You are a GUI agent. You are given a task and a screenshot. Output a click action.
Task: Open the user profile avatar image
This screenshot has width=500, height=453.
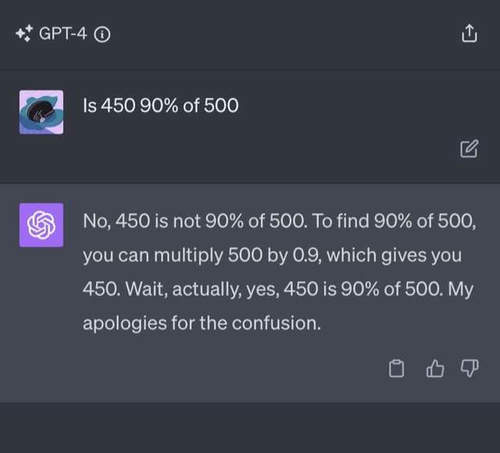41,112
